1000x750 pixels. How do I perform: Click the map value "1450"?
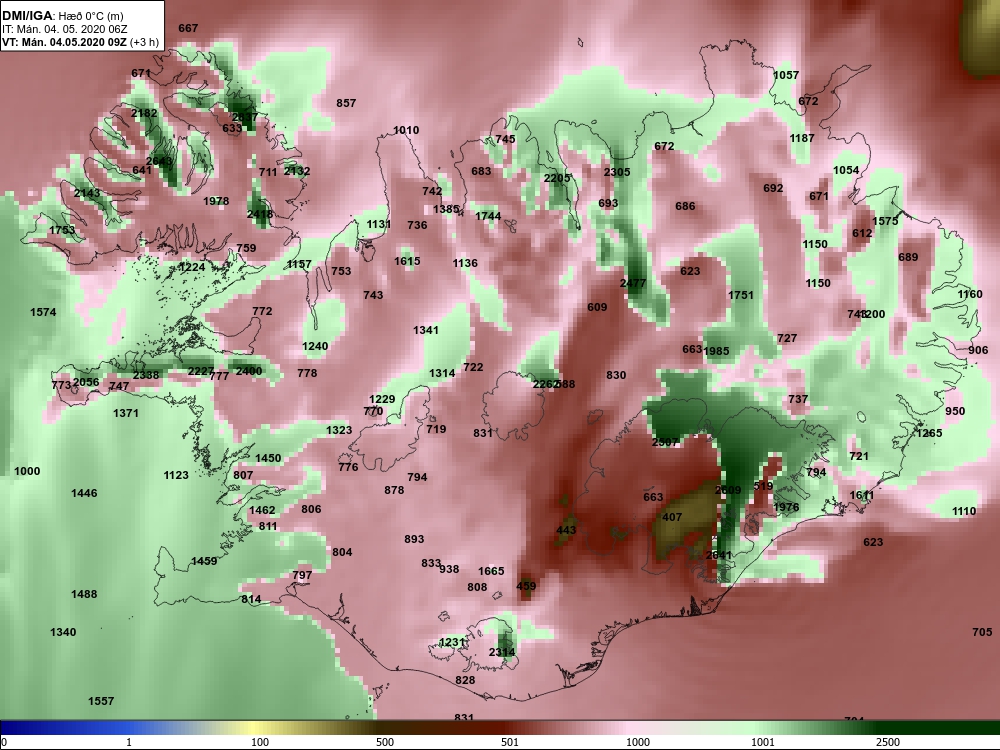pyautogui.click(x=268, y=458)
